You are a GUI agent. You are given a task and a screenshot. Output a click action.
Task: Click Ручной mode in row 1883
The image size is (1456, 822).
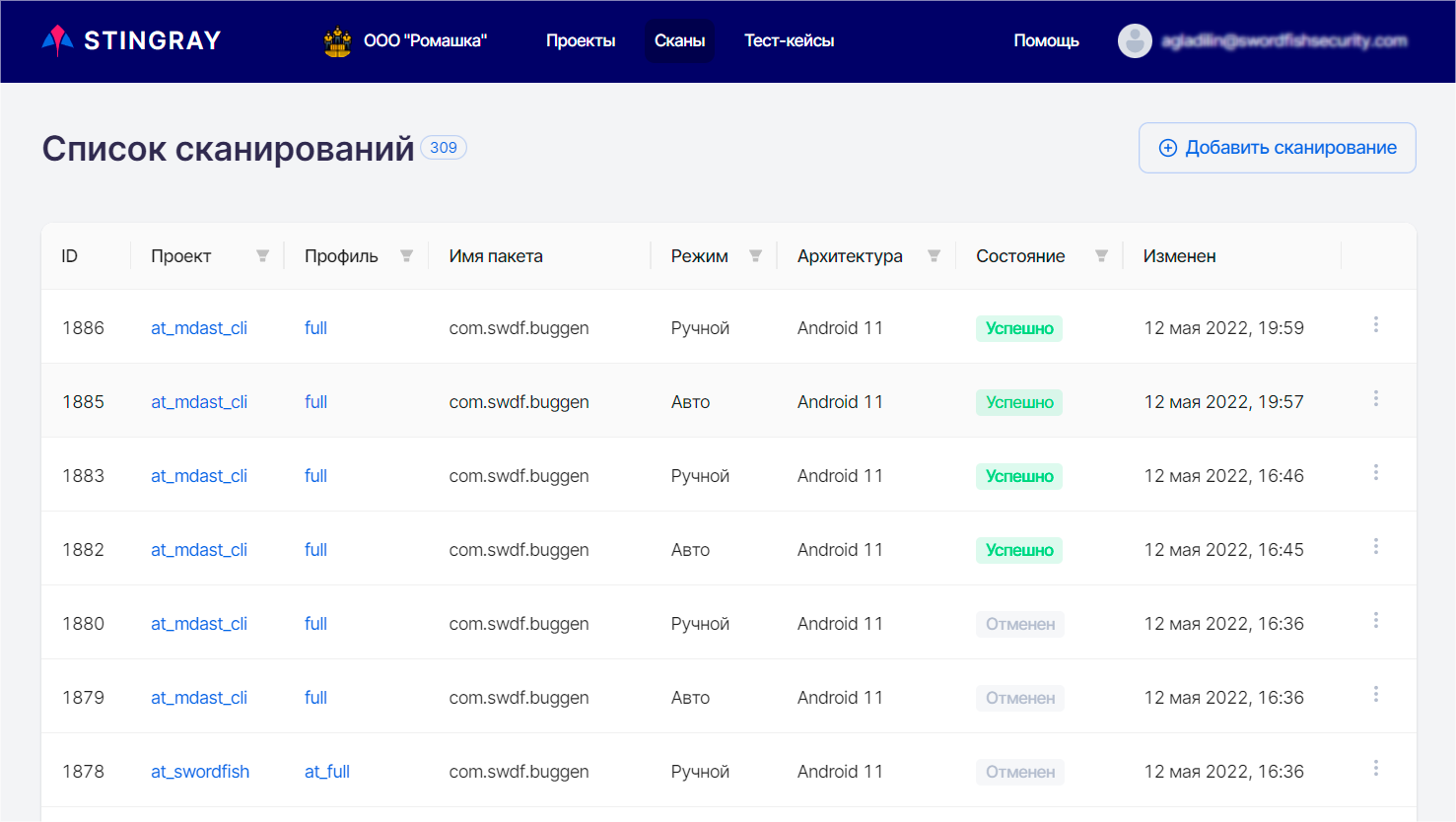[700, 476]
